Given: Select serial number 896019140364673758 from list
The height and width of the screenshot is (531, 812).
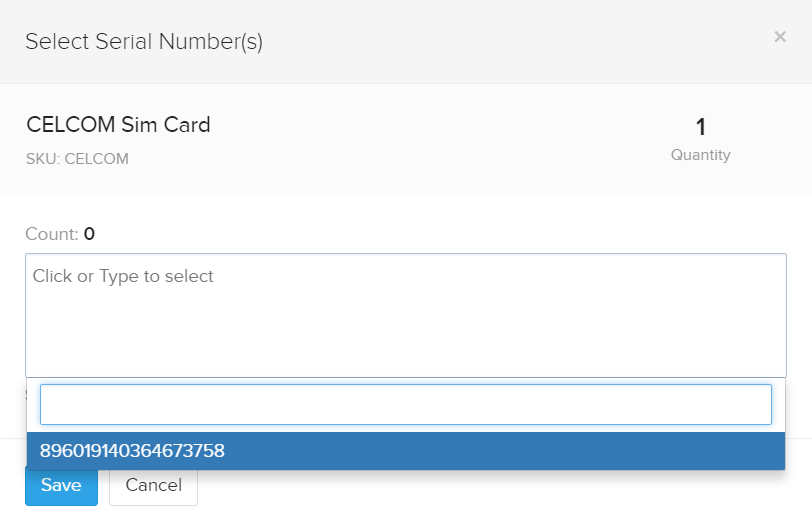Looking at the screenshot, I should [x=132, y=451].
